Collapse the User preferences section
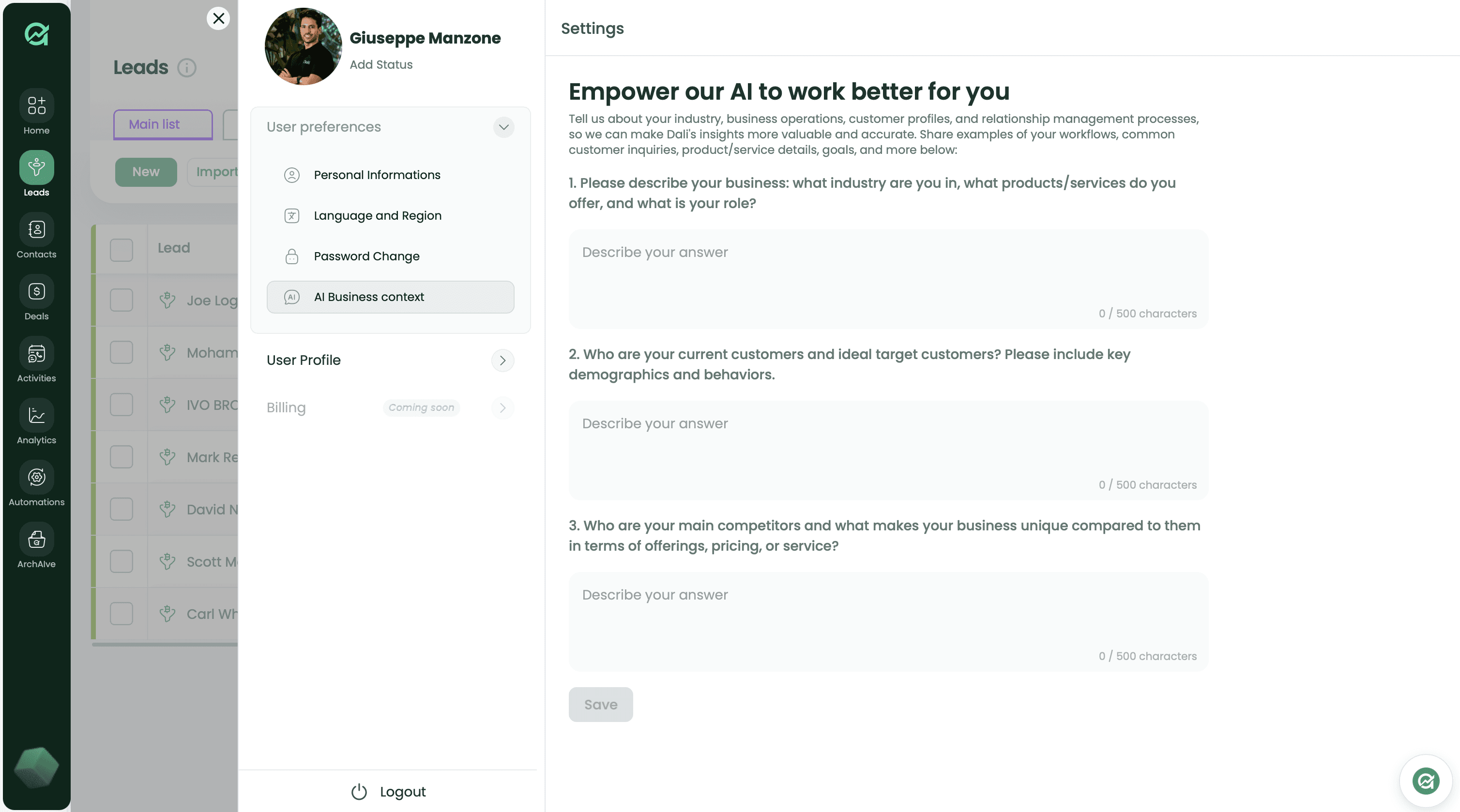Screen dimensions: 1460x812 click(503, 127)
